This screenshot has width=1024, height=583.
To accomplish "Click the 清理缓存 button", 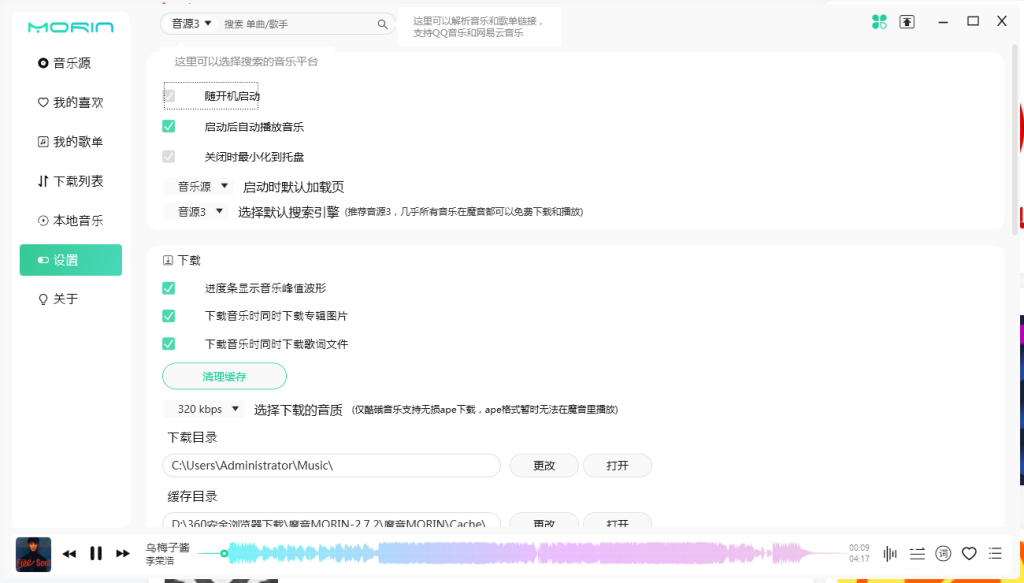I will pos(224,375).
